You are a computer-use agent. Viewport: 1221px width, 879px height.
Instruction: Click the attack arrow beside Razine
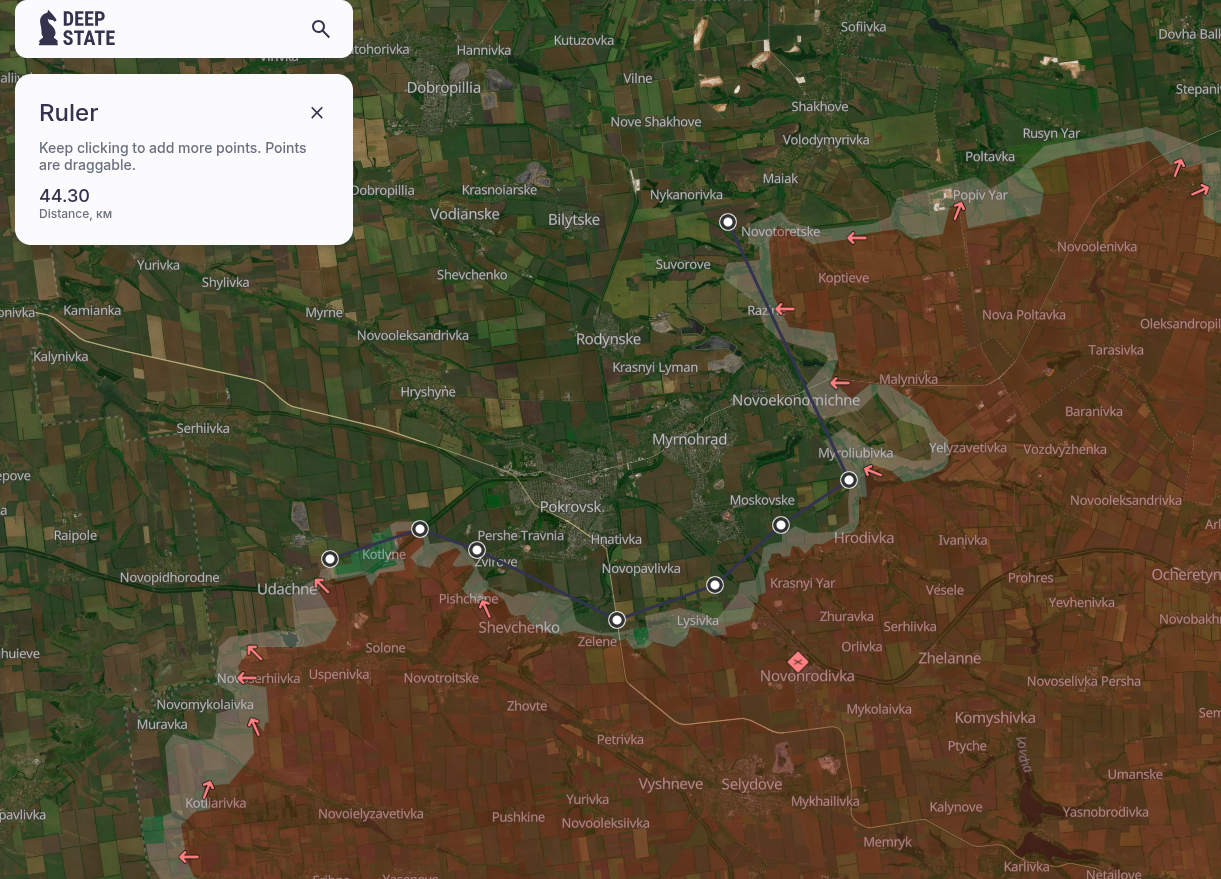pos(785,309)
